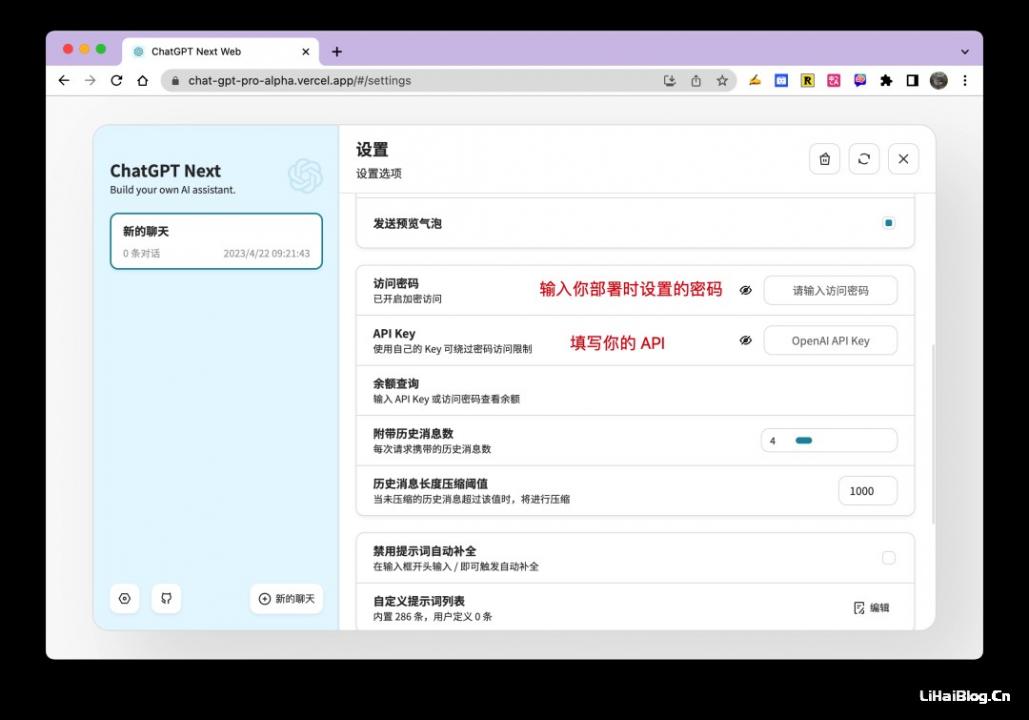Viewport: 1029px width, 720px height.
Task: Click the share page icon
Action: pos(696,81)
